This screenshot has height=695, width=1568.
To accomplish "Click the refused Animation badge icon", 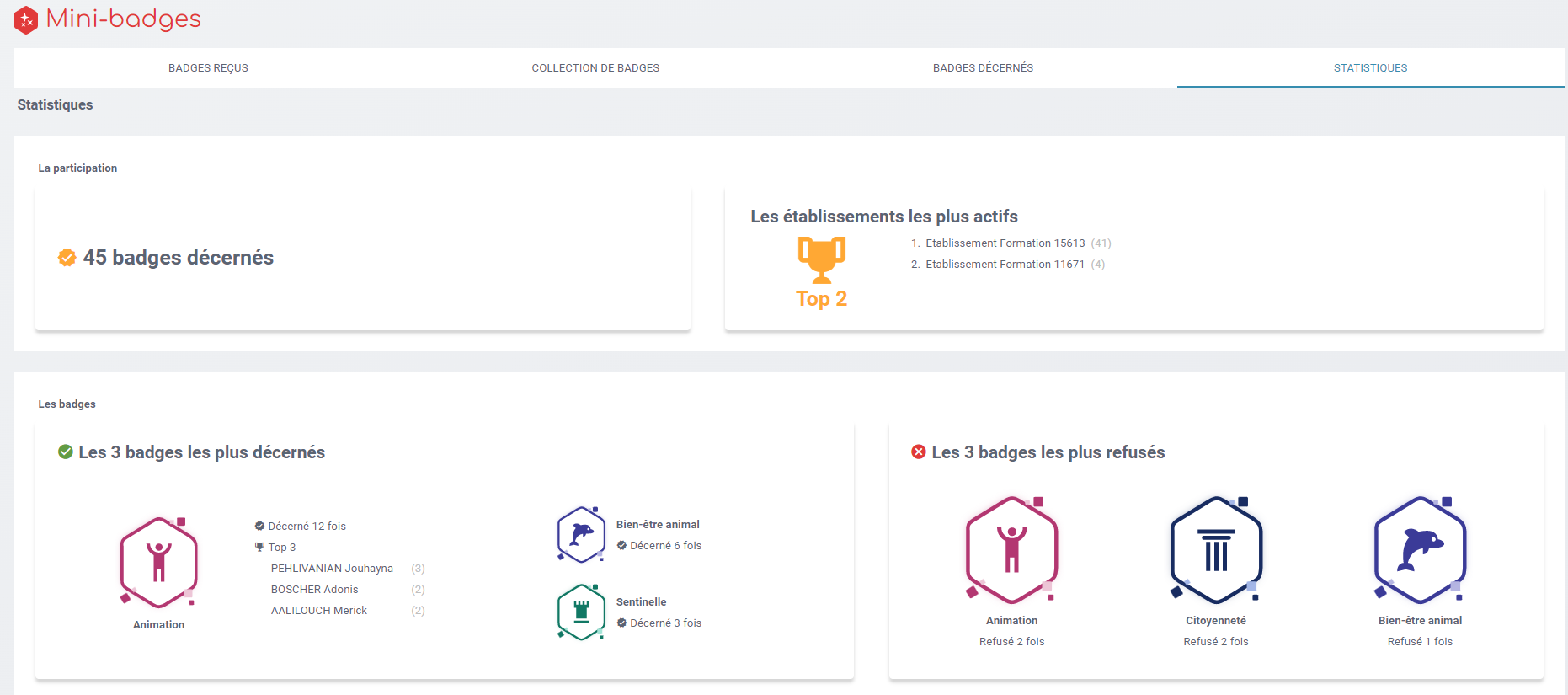I will click(1011, 550).
